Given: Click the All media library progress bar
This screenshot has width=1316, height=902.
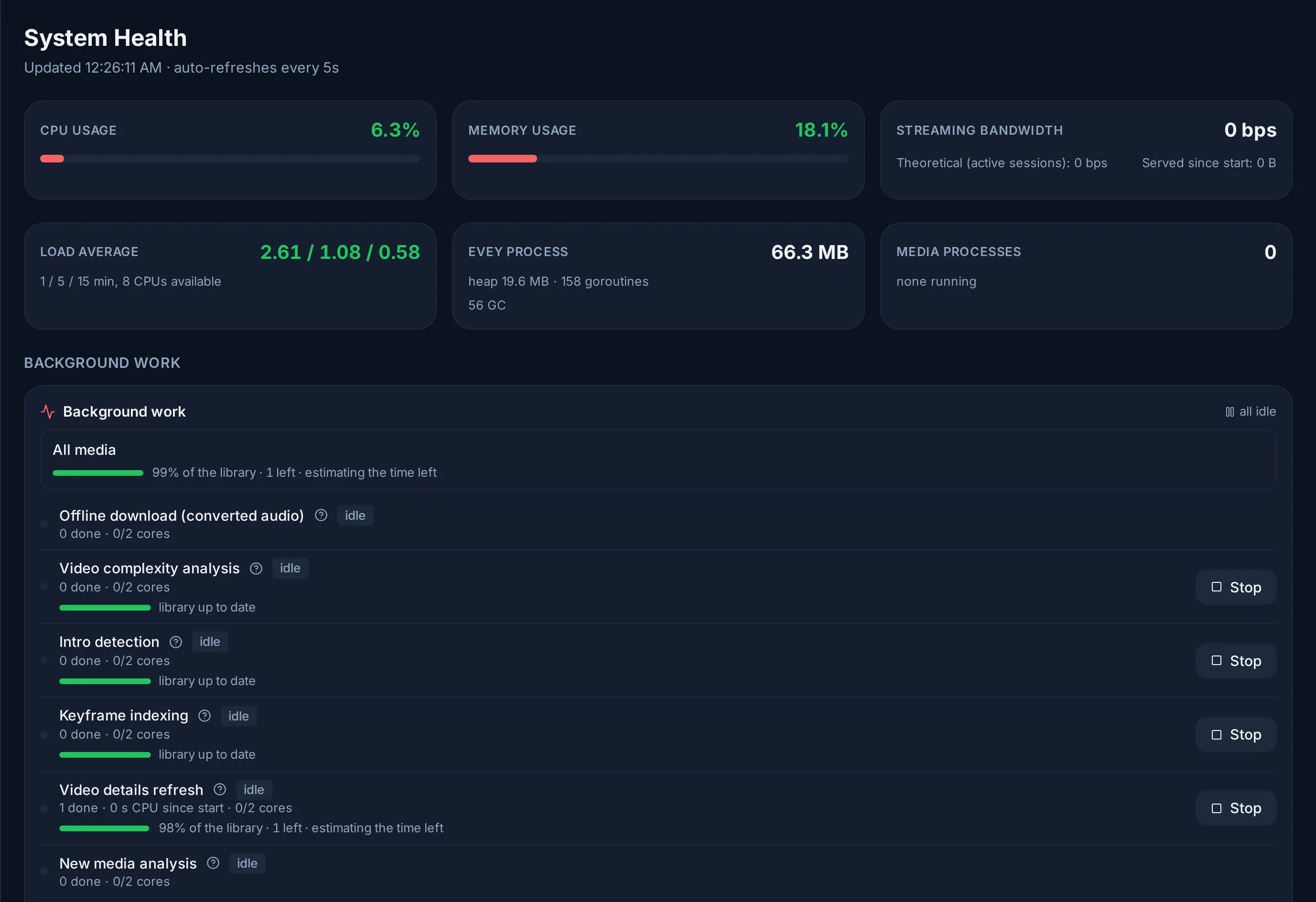Looking at the screenshot, I should click(98, 473).
